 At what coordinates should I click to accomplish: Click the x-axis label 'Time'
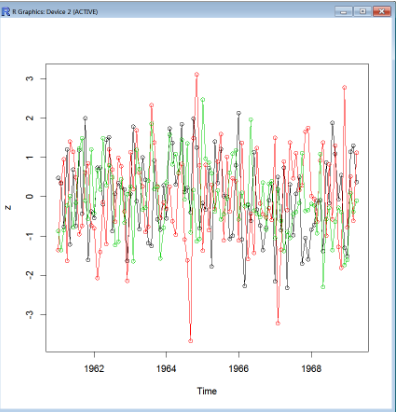click(x=207, y=391)
